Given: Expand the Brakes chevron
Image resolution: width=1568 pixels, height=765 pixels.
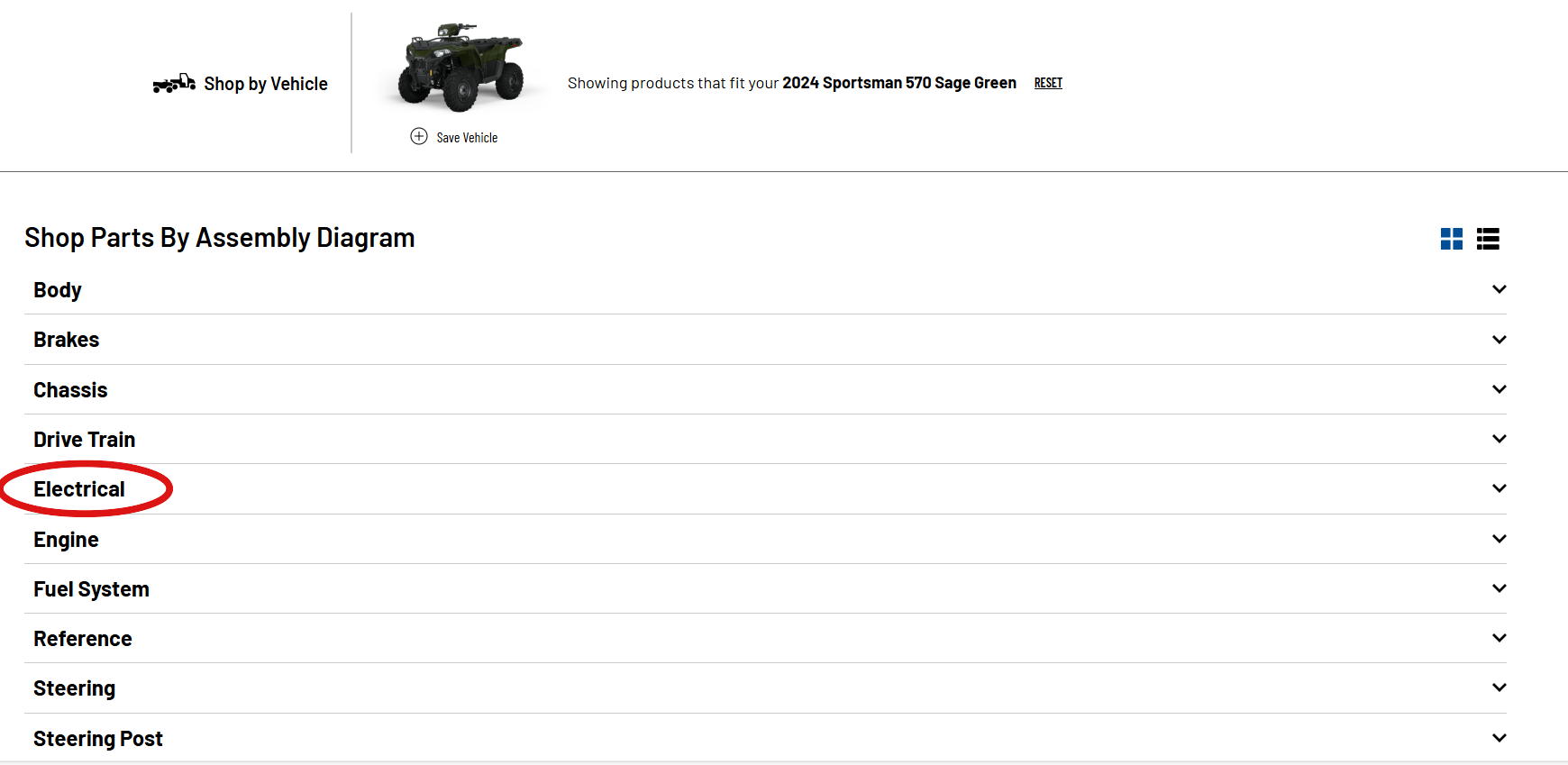Looking at the screenshot, I should (x=1499, y=340).
